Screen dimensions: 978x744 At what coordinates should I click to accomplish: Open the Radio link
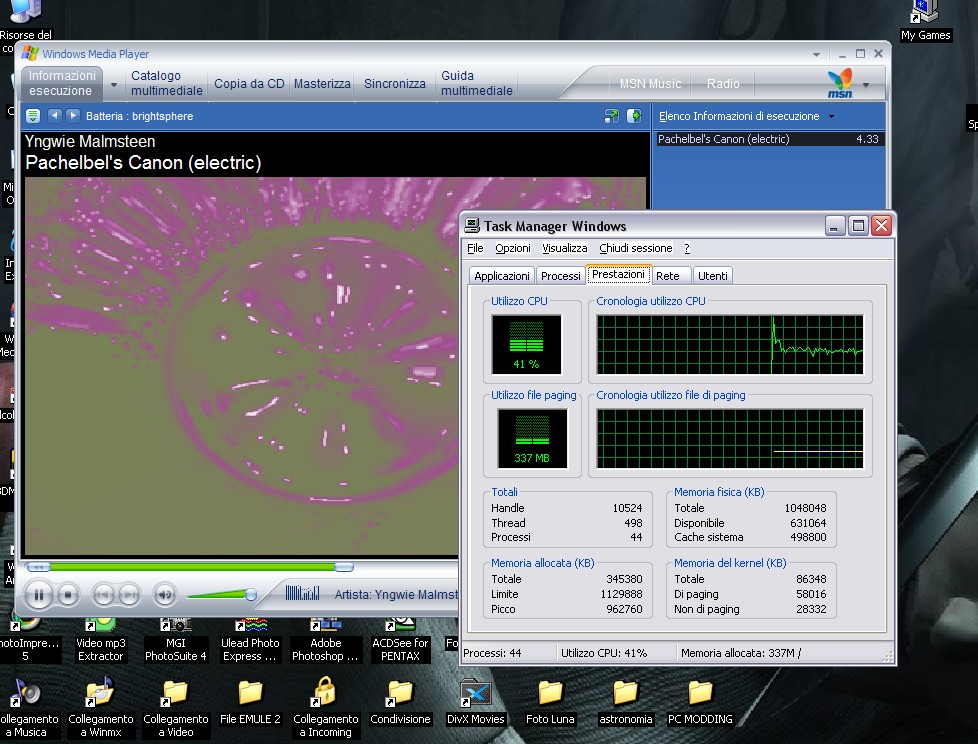(x=723, y=84)
